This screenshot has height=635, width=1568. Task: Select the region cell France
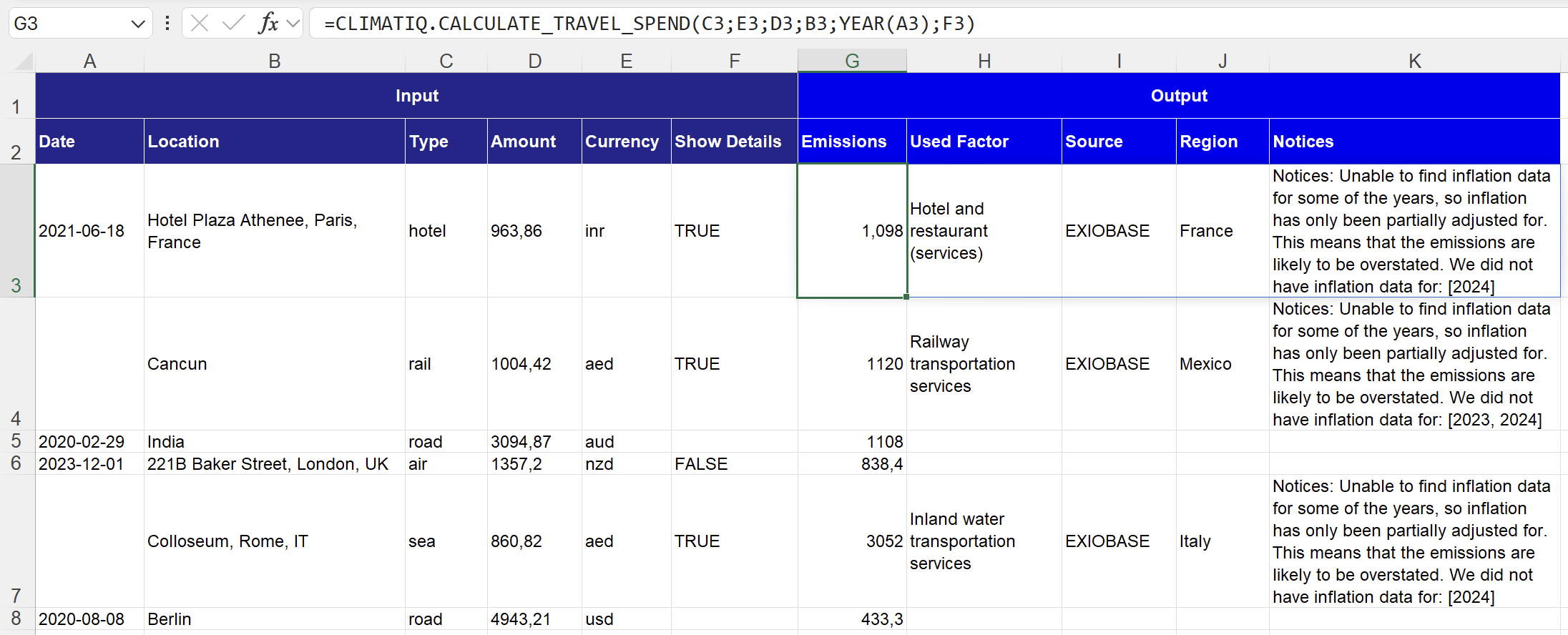pyautogui.click(x=1222, y=231)
